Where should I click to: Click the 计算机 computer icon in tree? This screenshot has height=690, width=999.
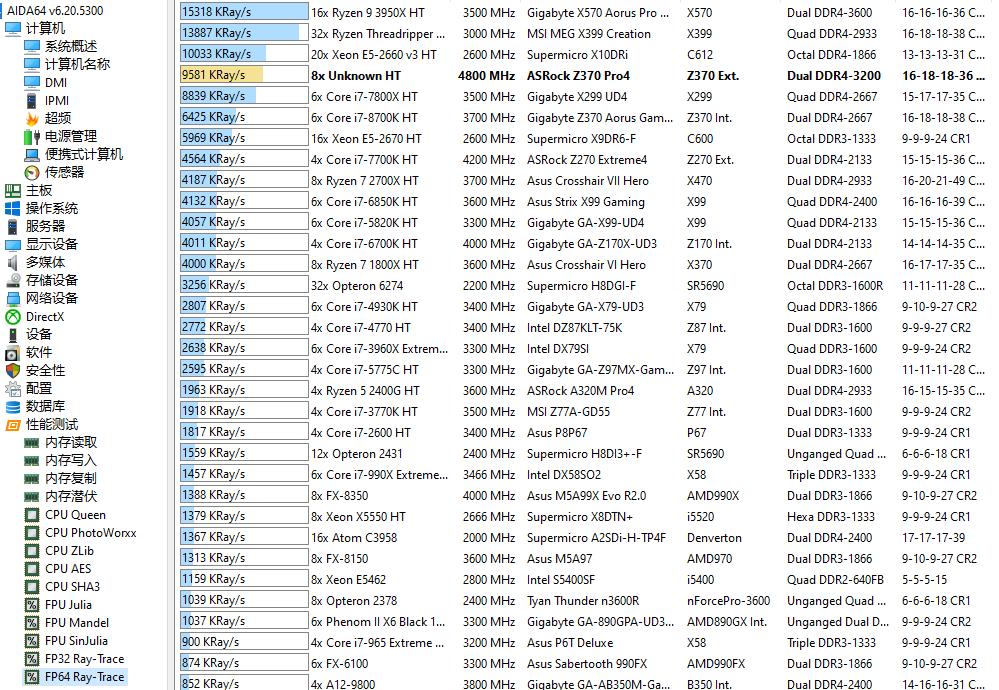13,29
